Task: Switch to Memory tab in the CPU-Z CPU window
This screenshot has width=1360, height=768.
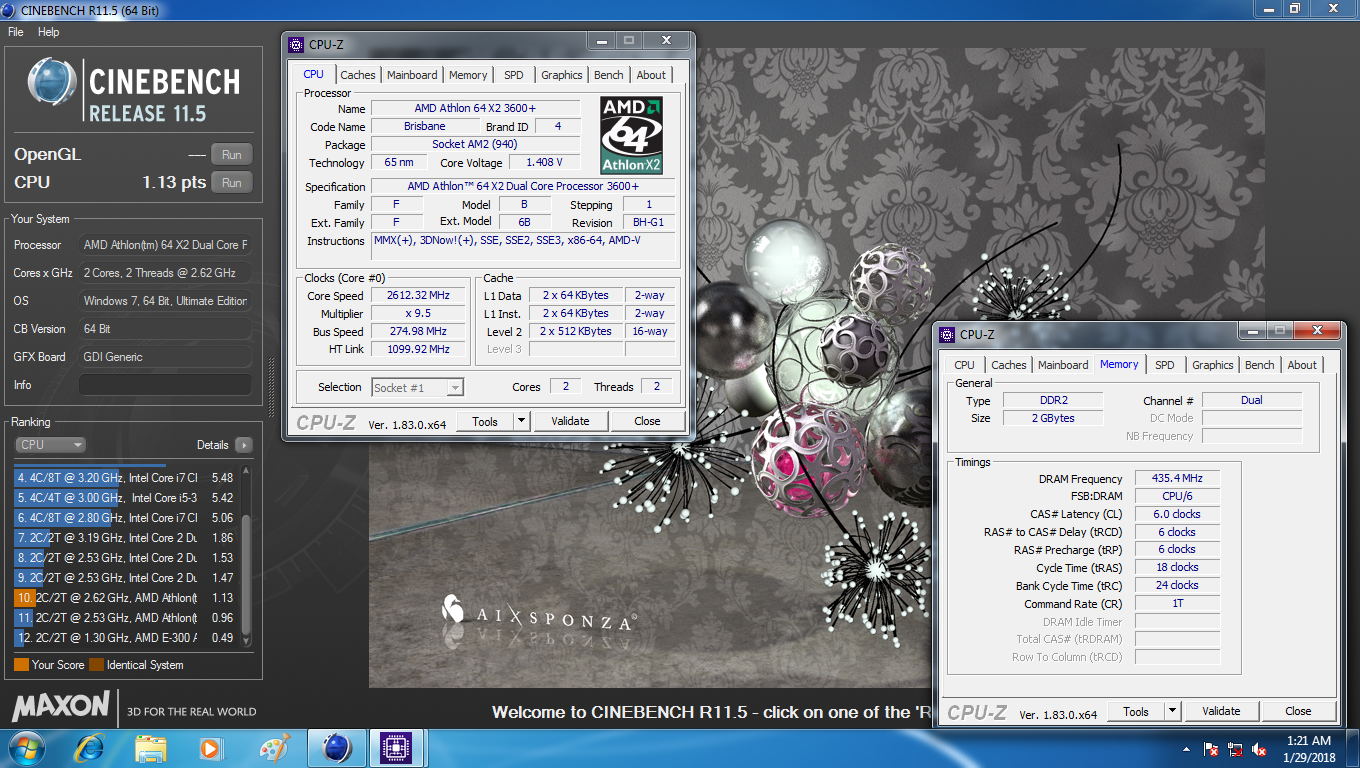Action: click(x=468, y=75)
